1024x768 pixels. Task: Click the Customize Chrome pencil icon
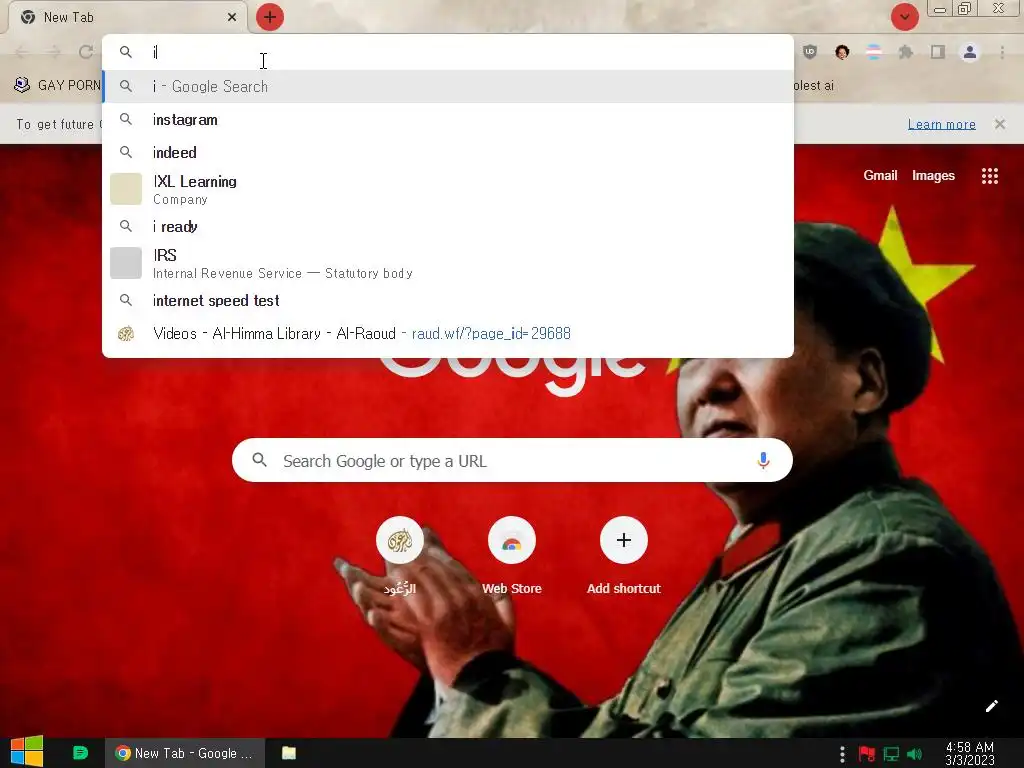991,706
